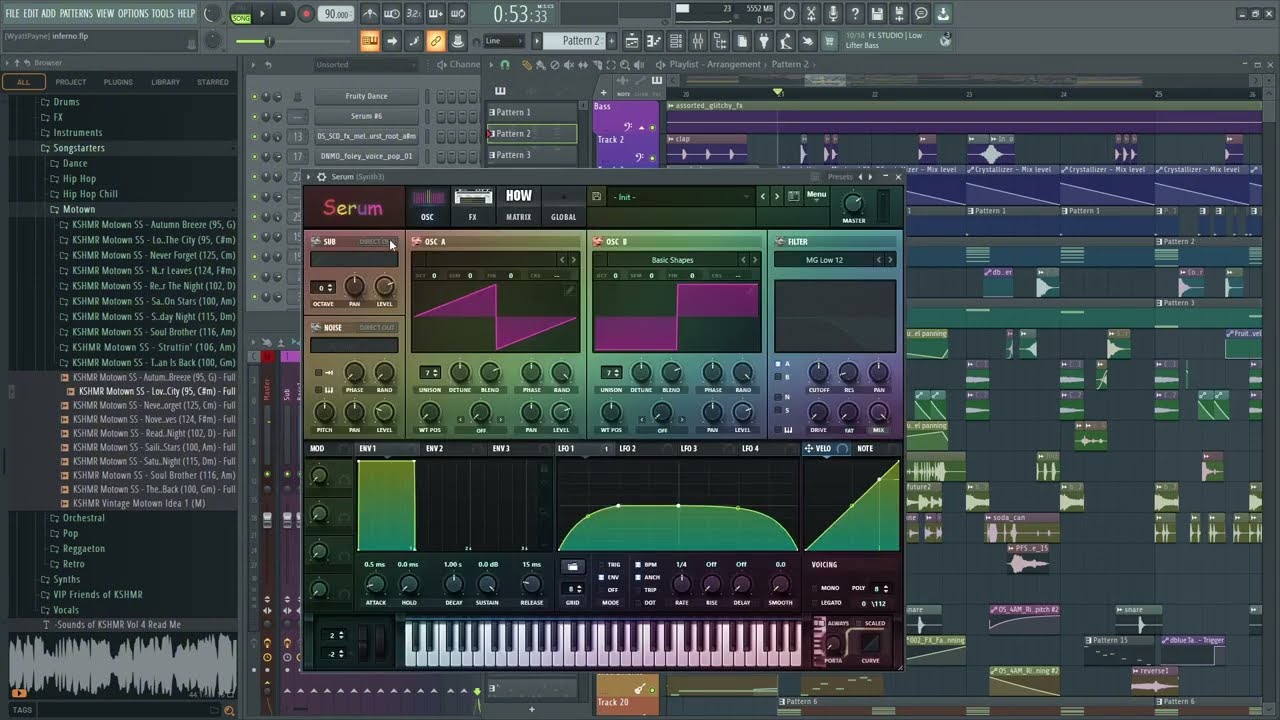The image size is (1280, 720).
Task: Open the Pattern 2 selector
Action: point(574,41)
